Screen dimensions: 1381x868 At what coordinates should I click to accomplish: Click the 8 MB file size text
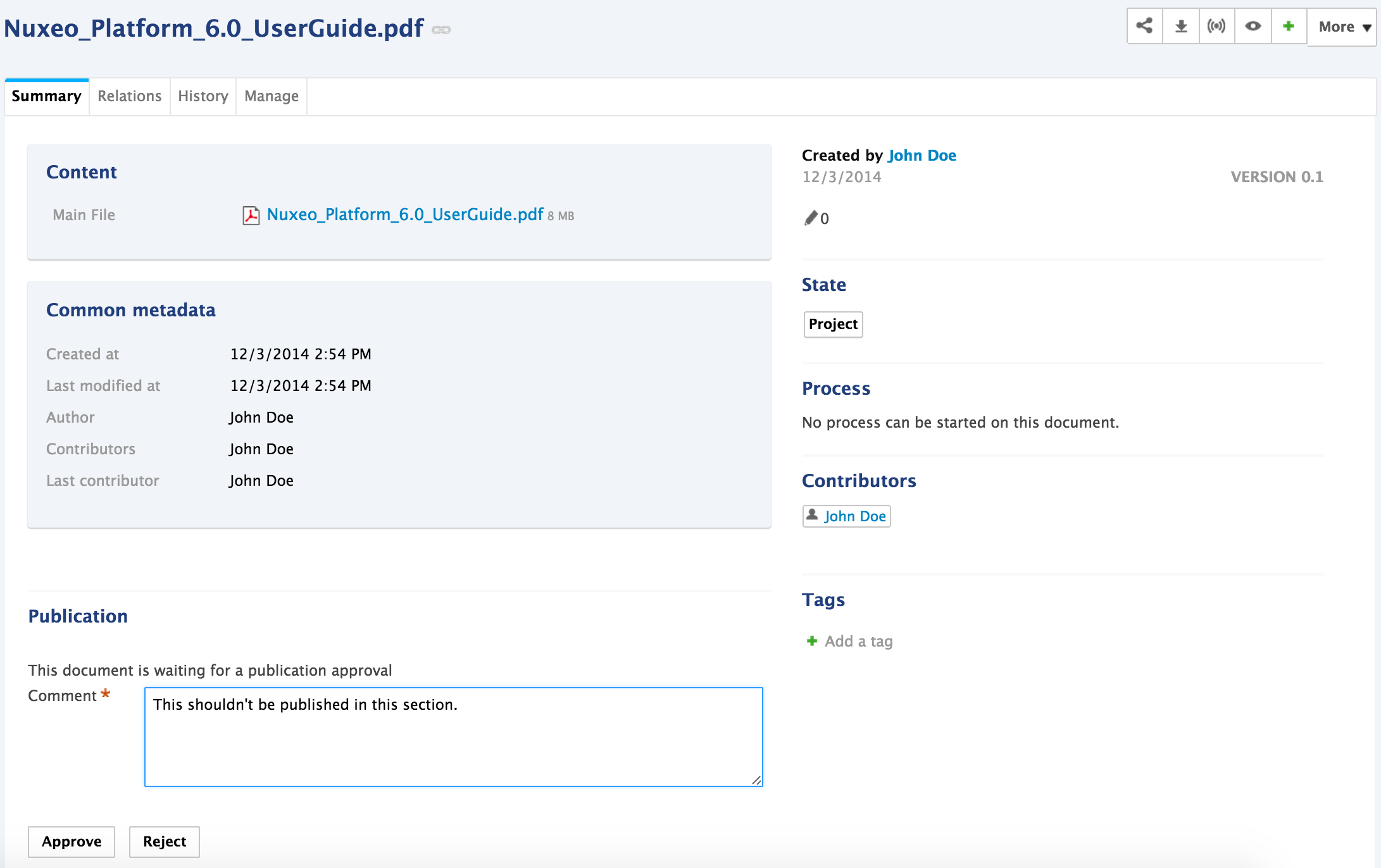coord(561,216)
